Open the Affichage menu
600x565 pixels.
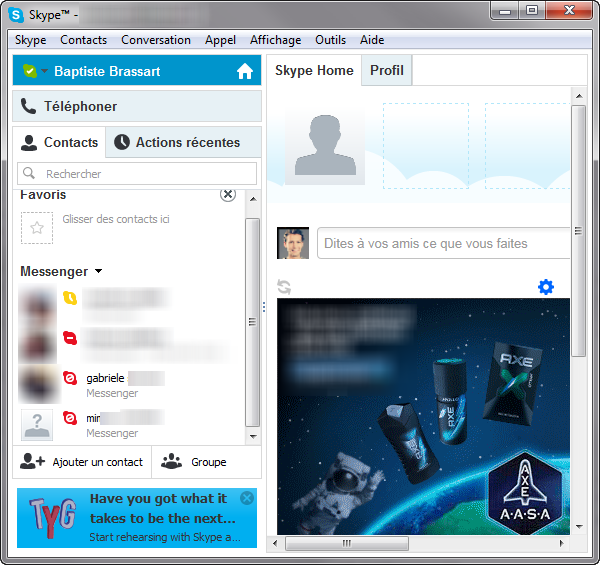tap(276, 40)
